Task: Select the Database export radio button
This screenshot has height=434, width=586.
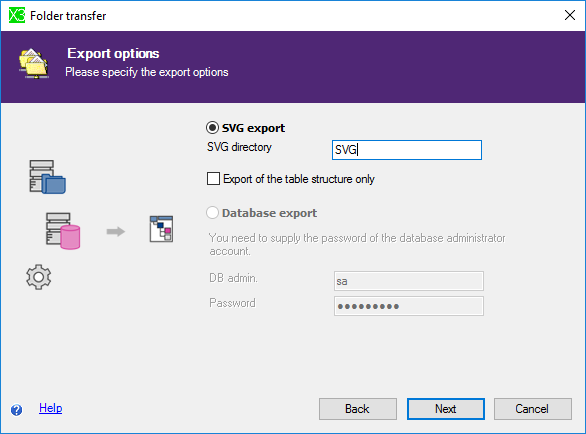Action: pyautogui.click(x=212, y=213)
